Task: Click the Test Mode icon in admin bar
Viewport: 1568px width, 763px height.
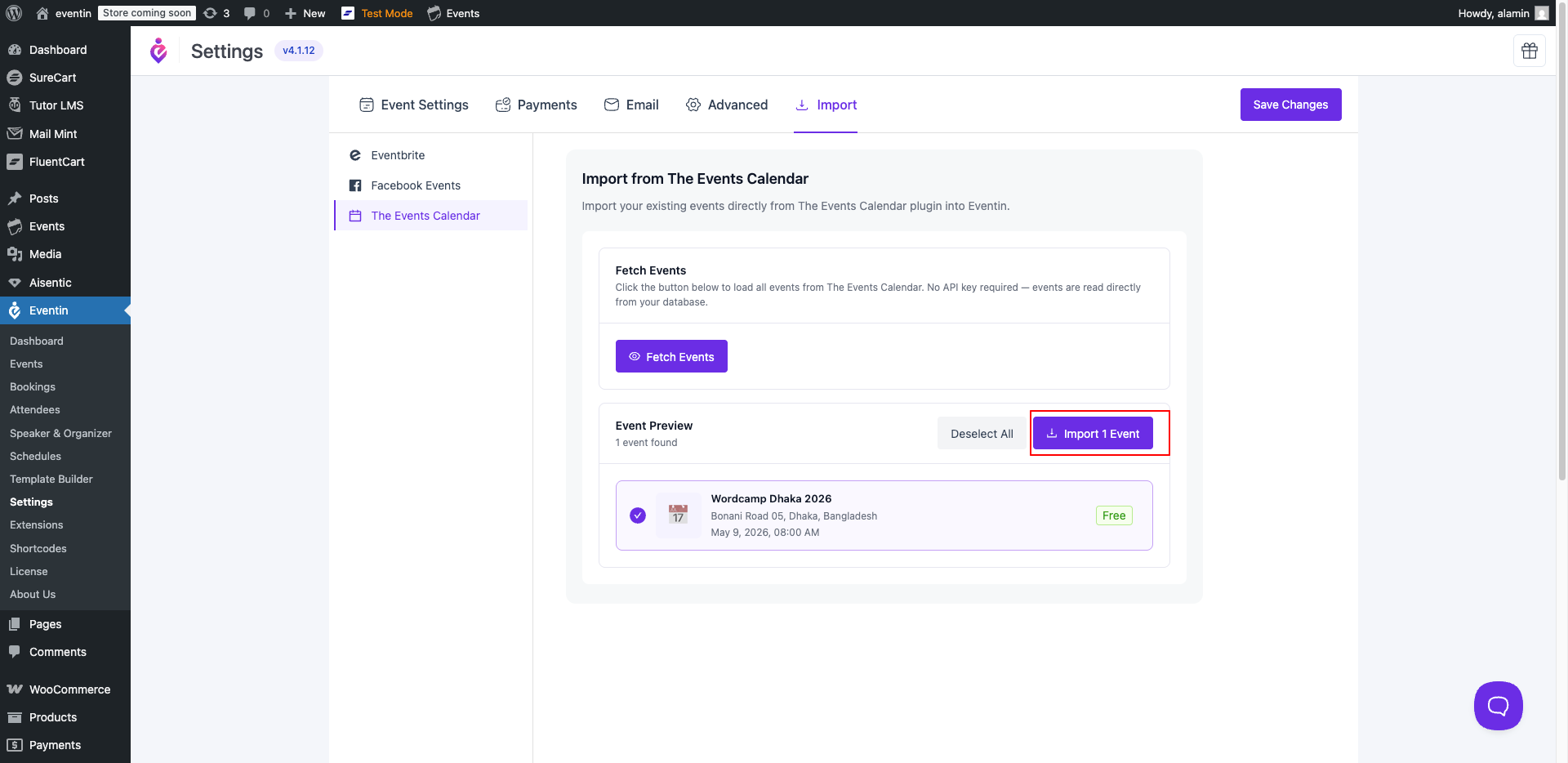Action: click(x=348, y=13)
